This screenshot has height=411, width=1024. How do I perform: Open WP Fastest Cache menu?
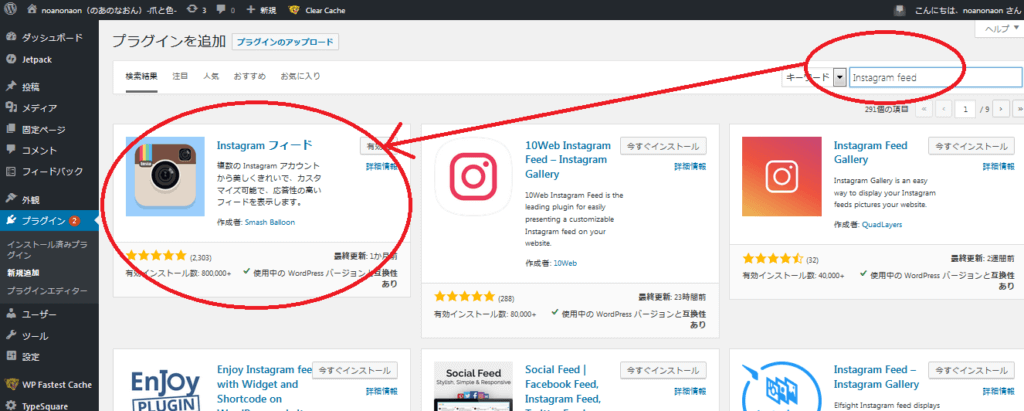[49, 384]
